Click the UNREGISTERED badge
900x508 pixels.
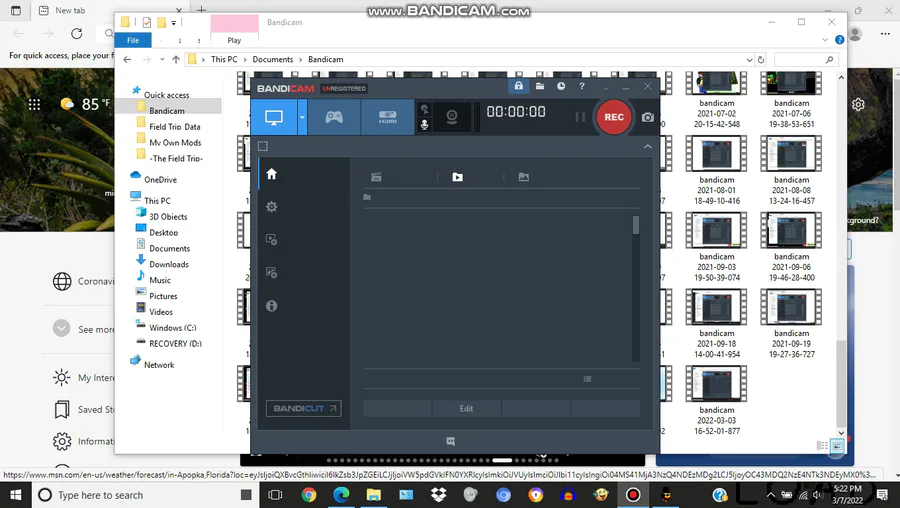[344, 88]
